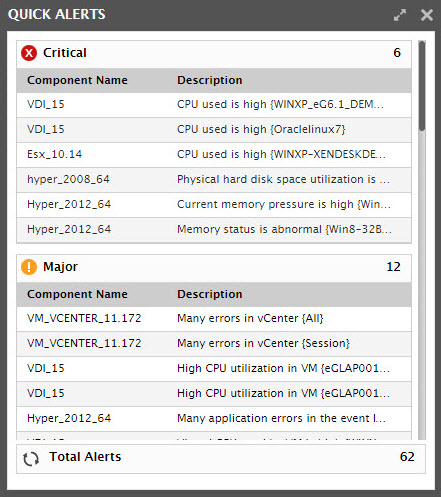Sort Critical table by Component Name
Viewport: 441px width, 497px height.
(x=77, y=80)
